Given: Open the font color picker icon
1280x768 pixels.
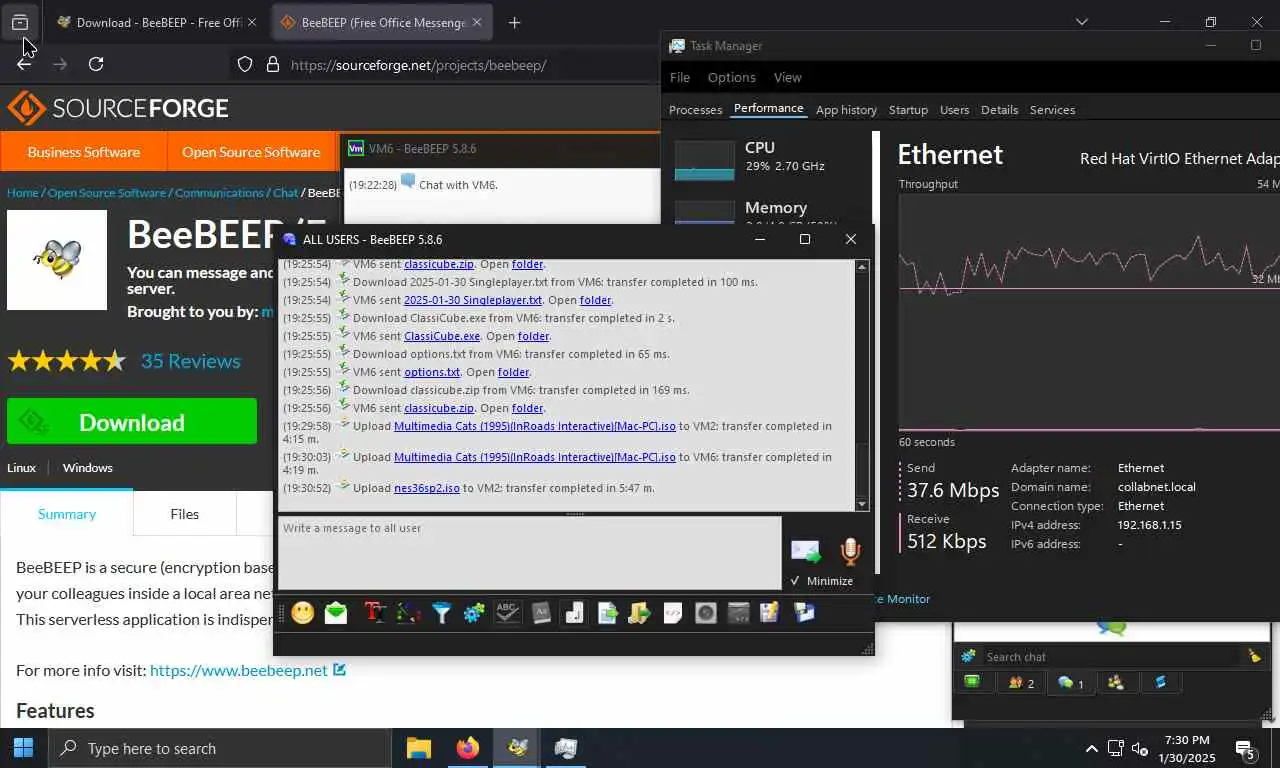Looking at the screenshot, I should 408,613.
